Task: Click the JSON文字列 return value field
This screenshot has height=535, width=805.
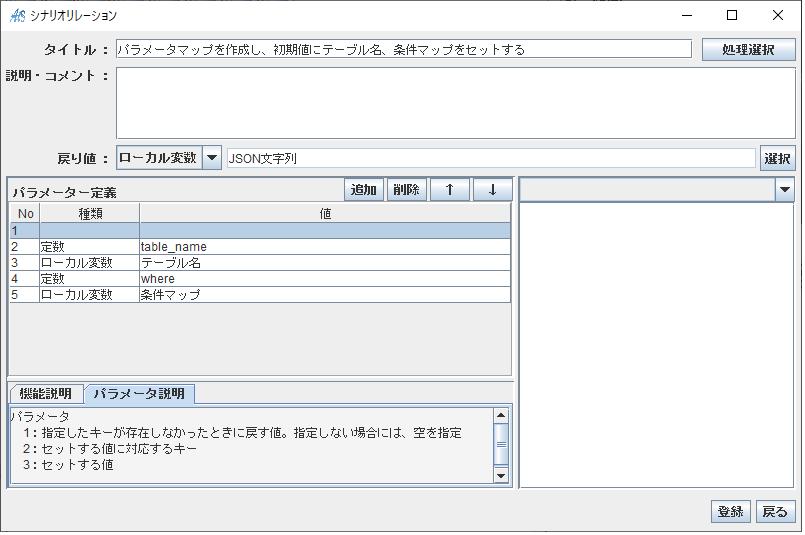Action: (491, 158)
